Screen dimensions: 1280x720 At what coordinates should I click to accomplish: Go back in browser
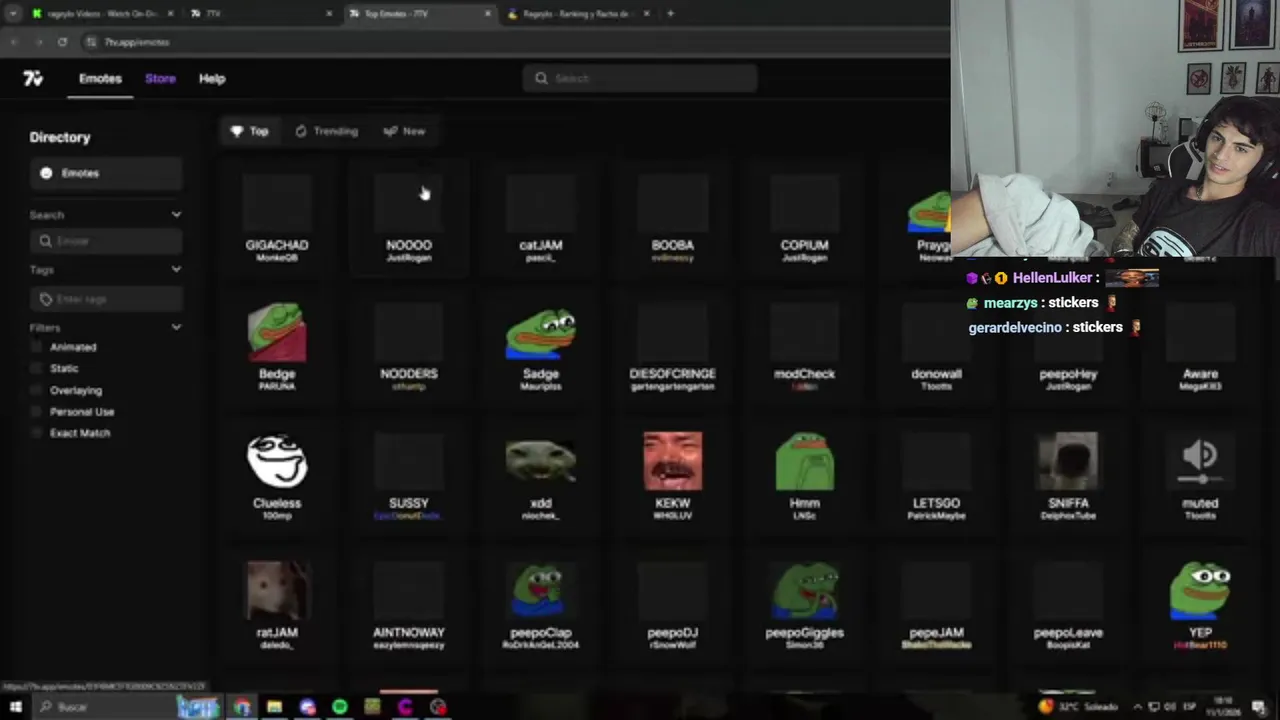point(14,42)
